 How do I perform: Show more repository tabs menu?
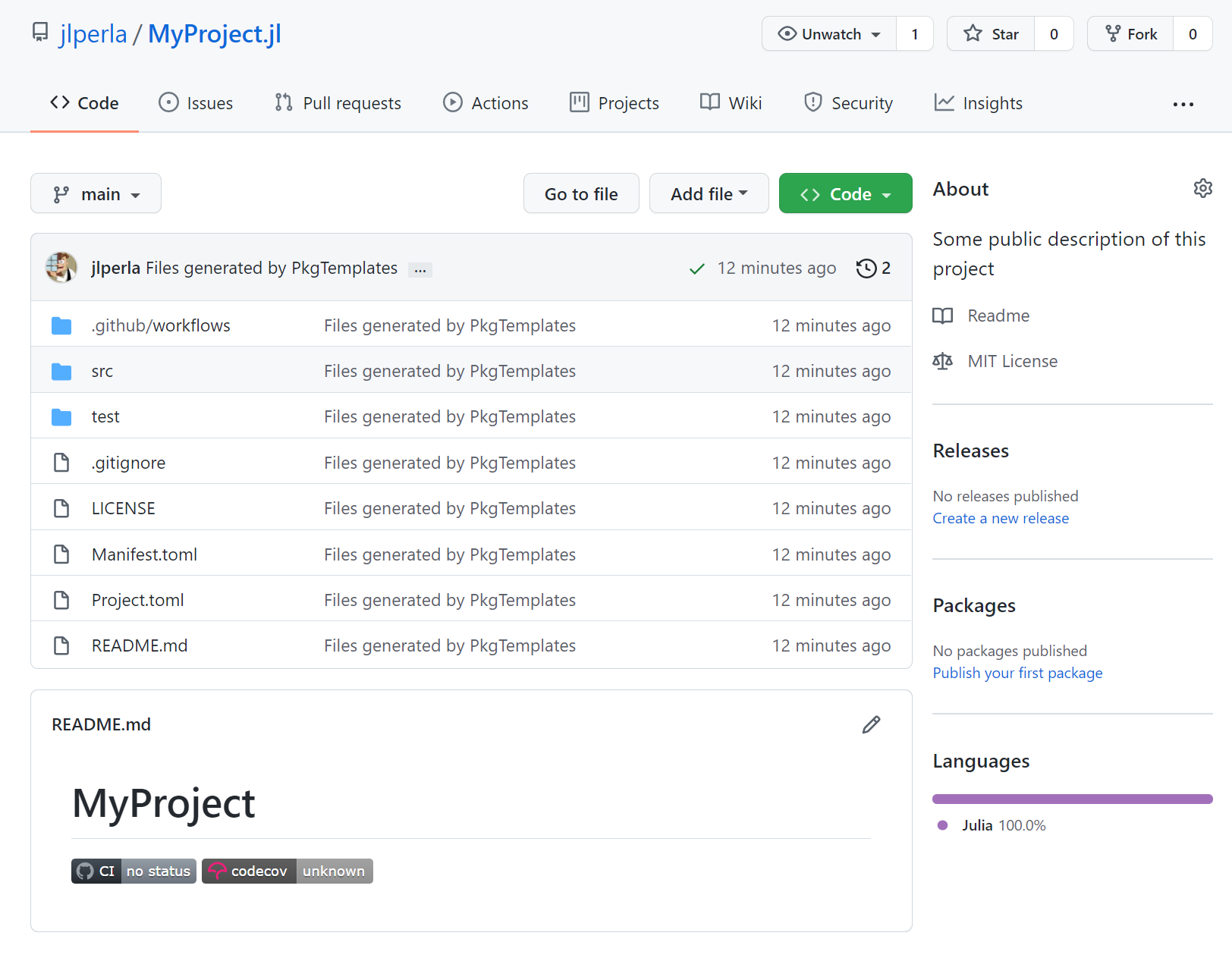click(x=1183, y=104)
